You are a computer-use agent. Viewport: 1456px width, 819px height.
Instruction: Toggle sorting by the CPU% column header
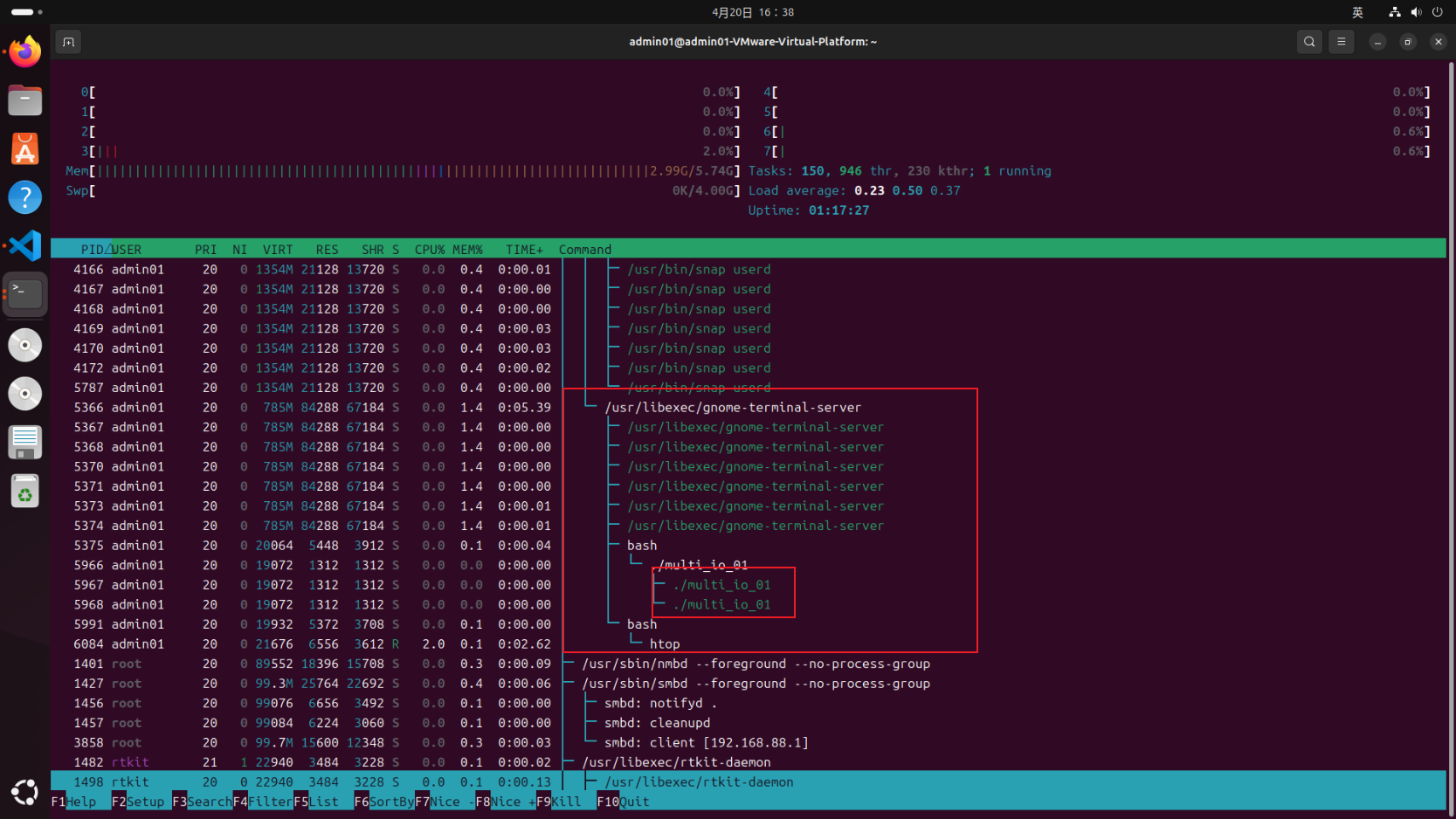[x=429, y=249]
